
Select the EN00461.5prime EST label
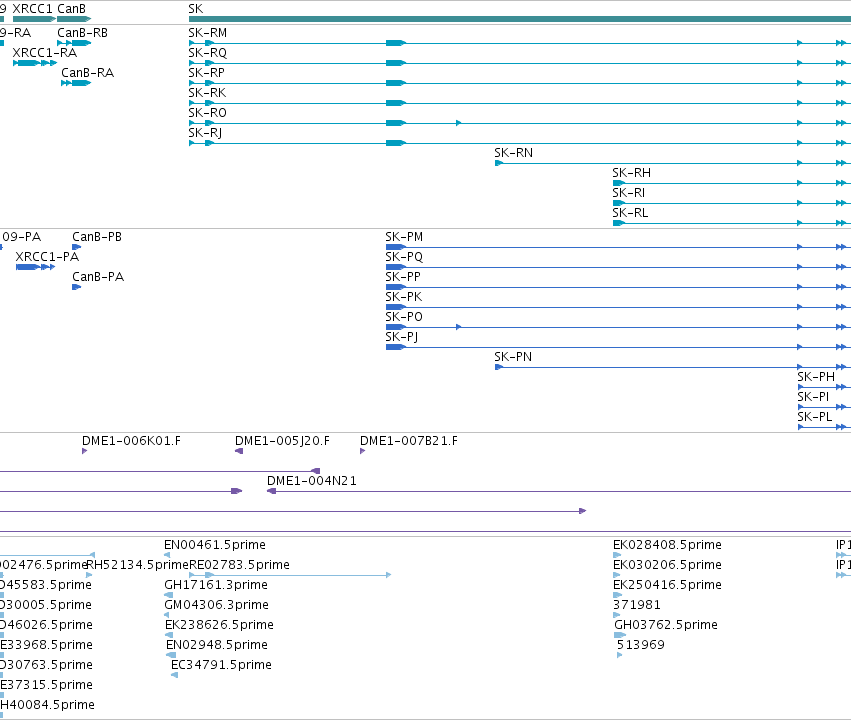pos(215,545)
